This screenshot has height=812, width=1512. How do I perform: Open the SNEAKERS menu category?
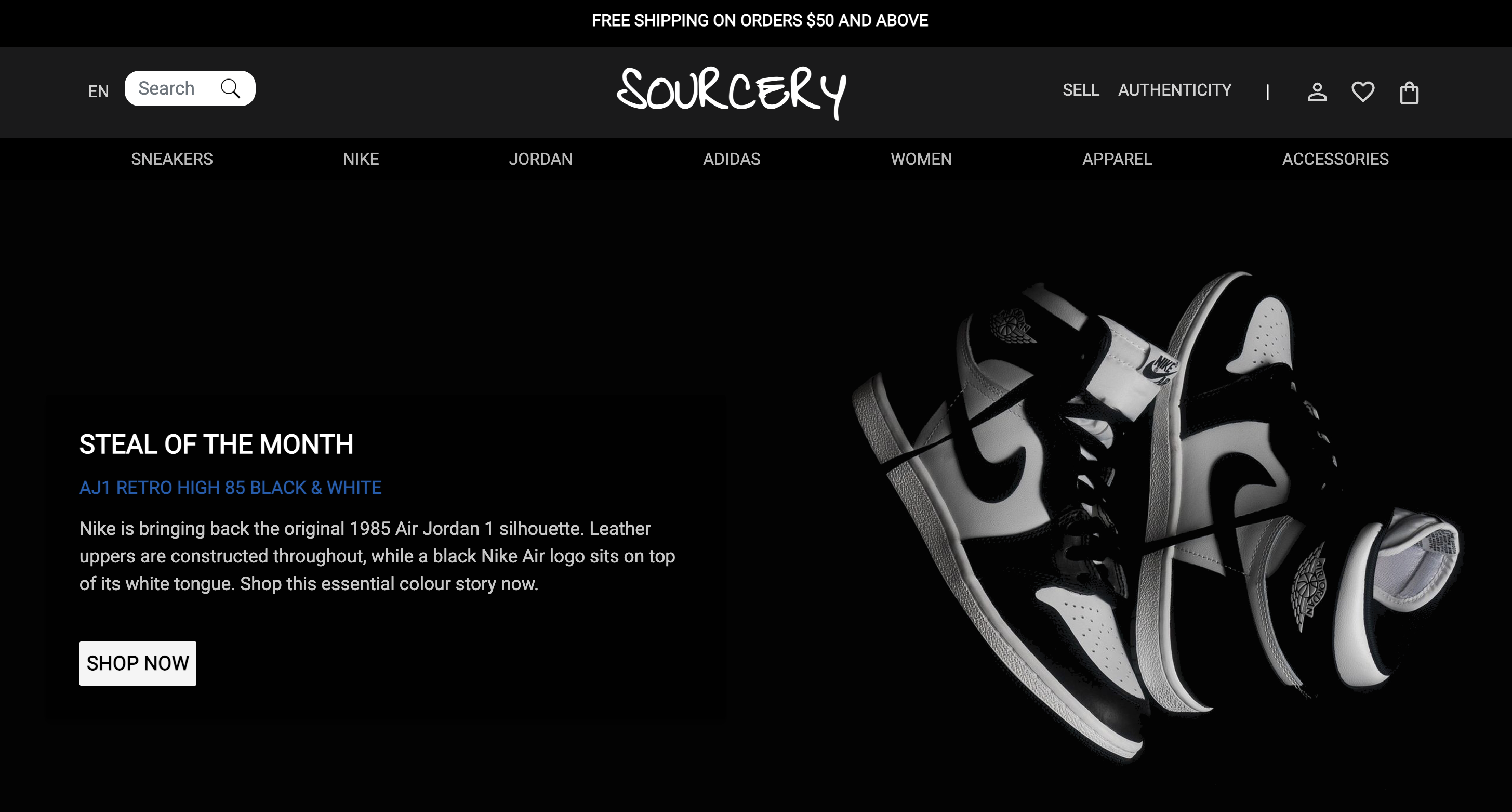coord(172,159)
